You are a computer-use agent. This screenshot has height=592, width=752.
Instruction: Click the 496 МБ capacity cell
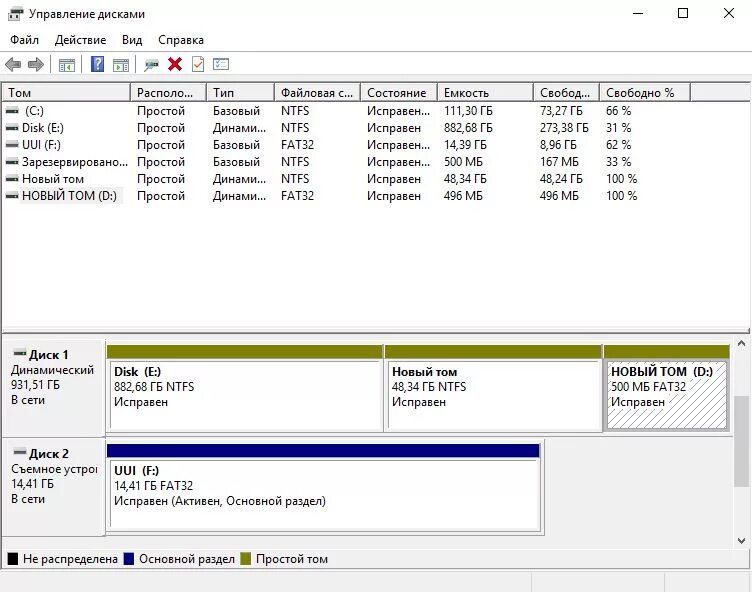463,196
